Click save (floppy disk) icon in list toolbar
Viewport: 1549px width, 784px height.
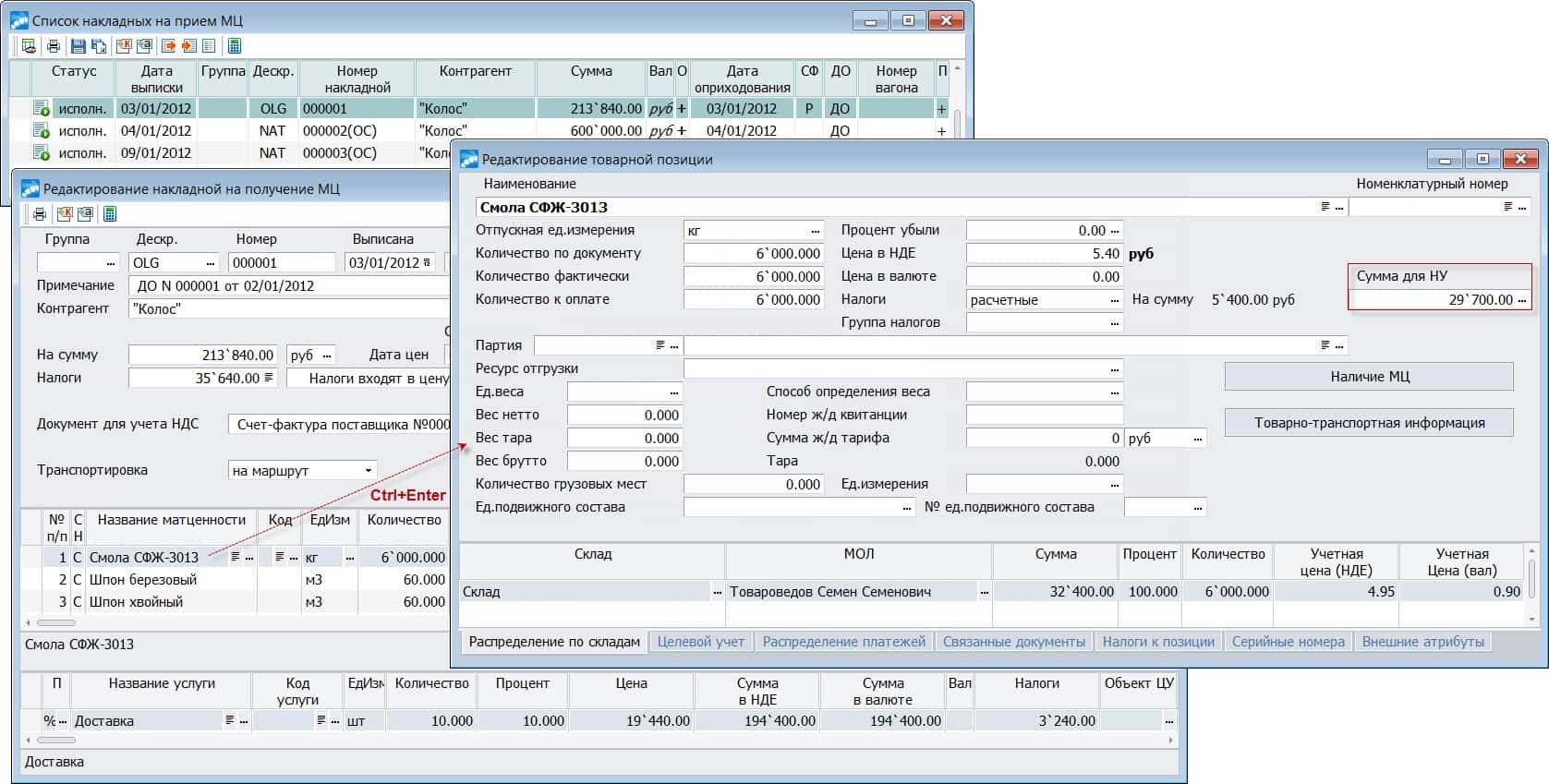pos(78,46)
